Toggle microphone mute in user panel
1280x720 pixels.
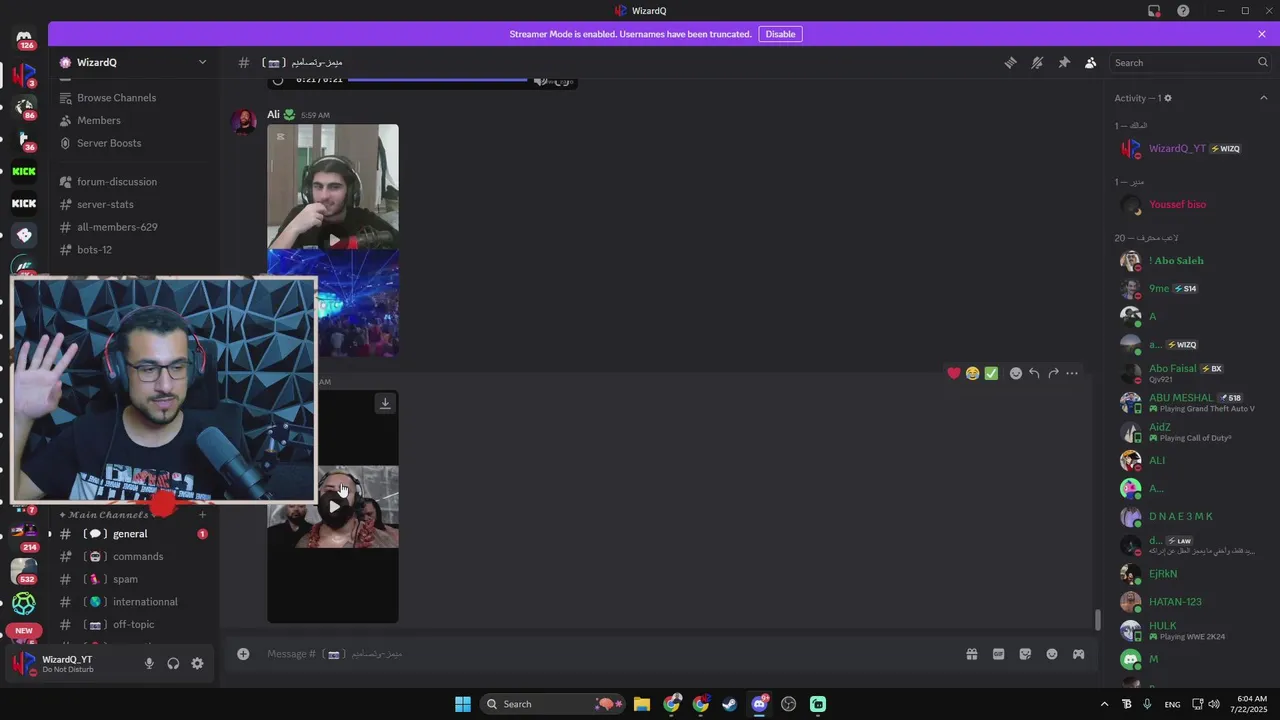click(x=149, y=663)
